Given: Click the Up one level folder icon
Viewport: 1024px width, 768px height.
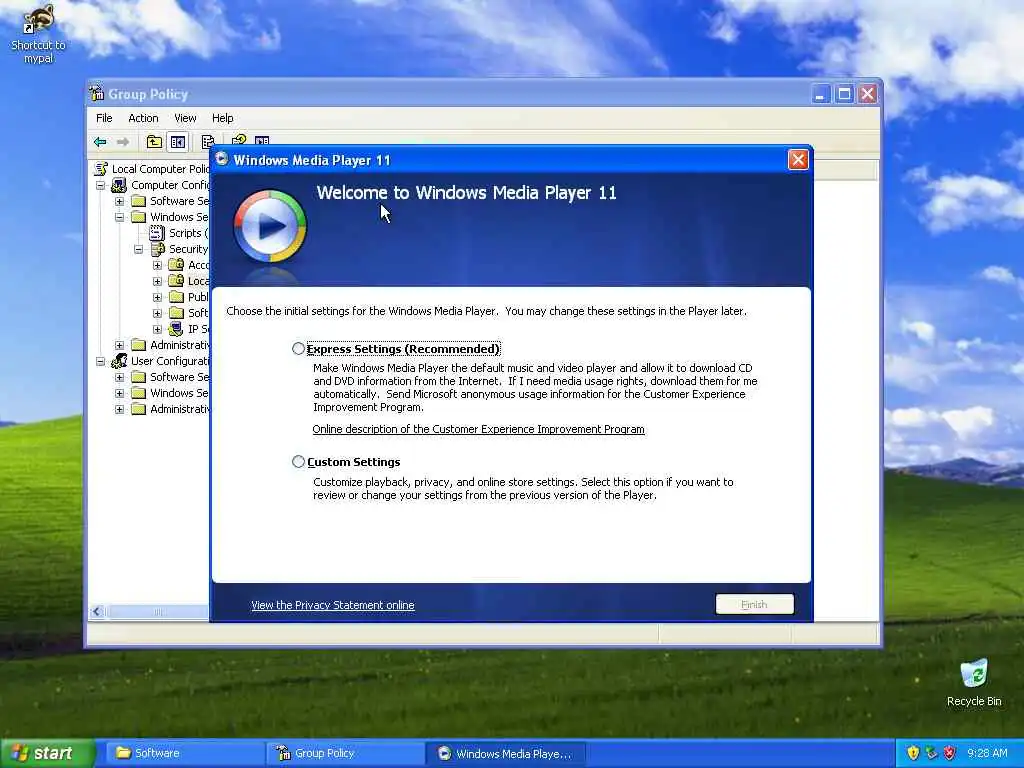Looking at the screenshot, I should [x=154, y=142].
